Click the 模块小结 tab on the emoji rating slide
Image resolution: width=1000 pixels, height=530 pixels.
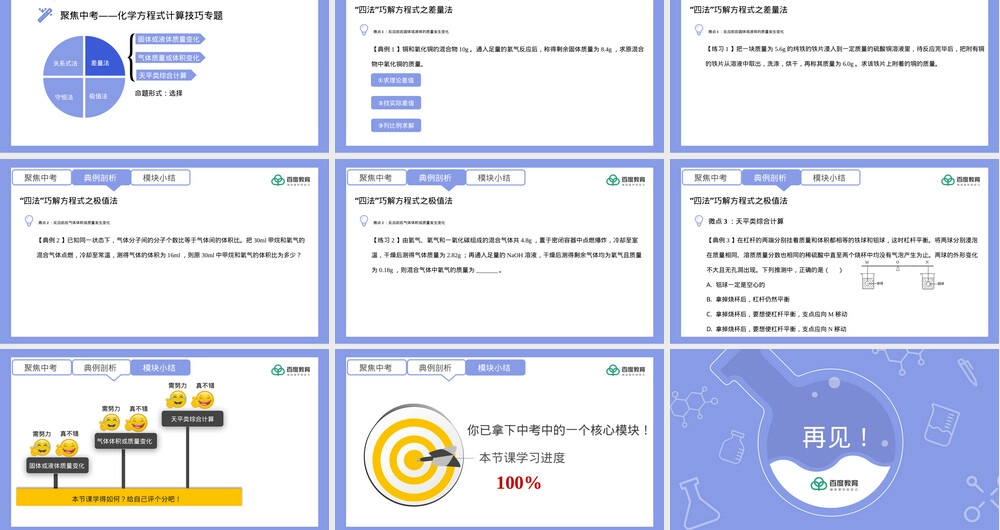click(159, 367)
